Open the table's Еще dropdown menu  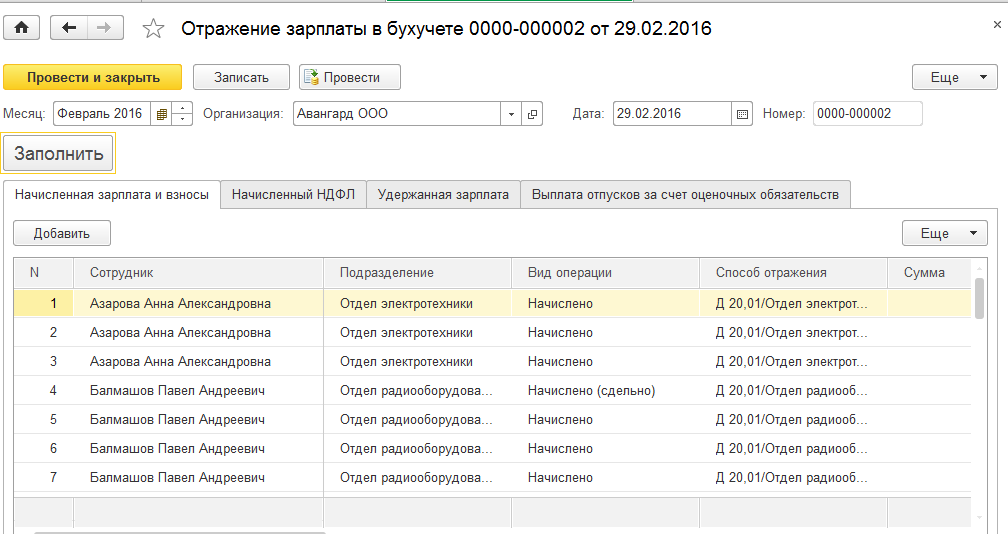click(944, 233)
